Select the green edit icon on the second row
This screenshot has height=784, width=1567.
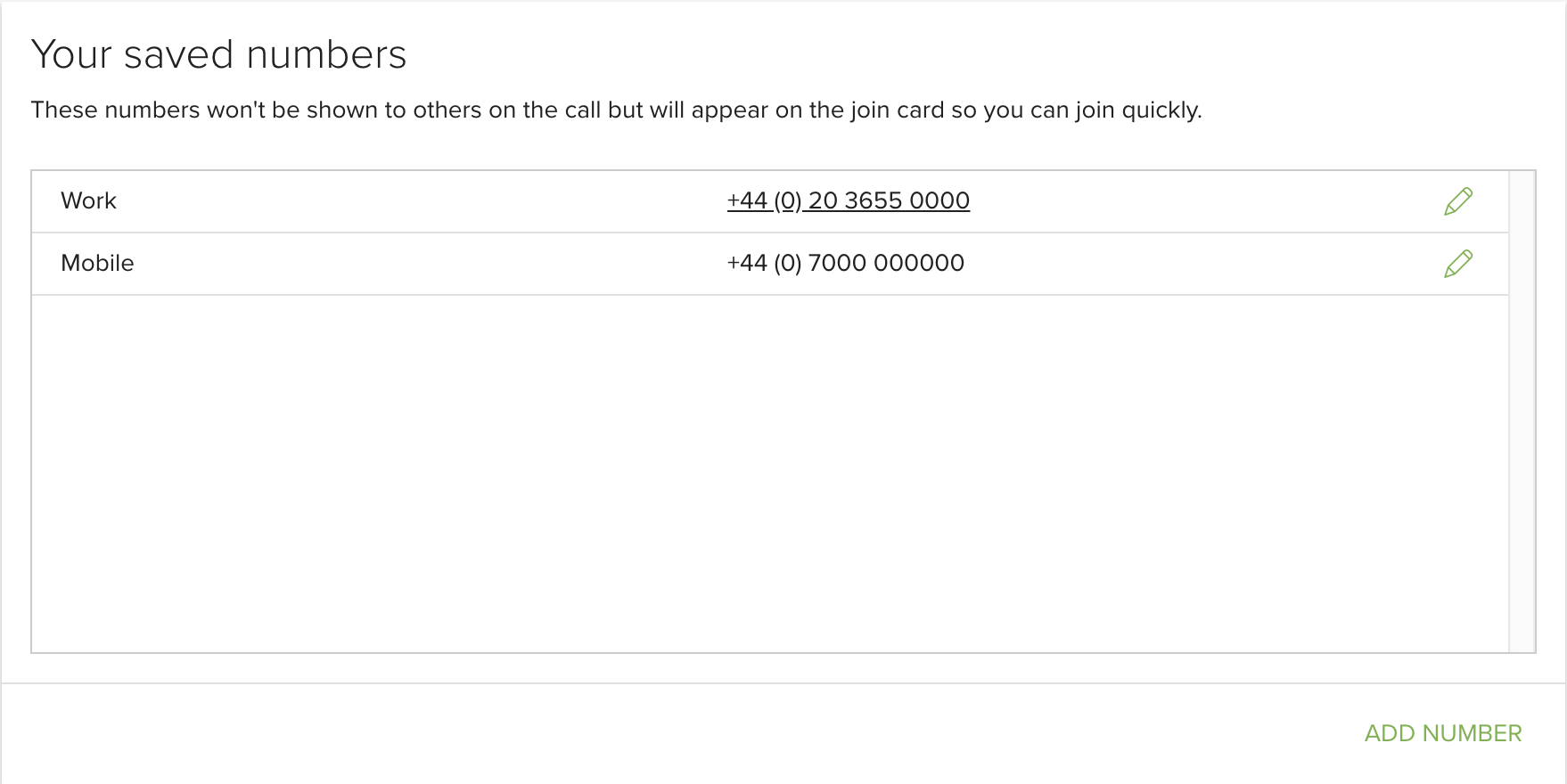[x=1459, y=264]
